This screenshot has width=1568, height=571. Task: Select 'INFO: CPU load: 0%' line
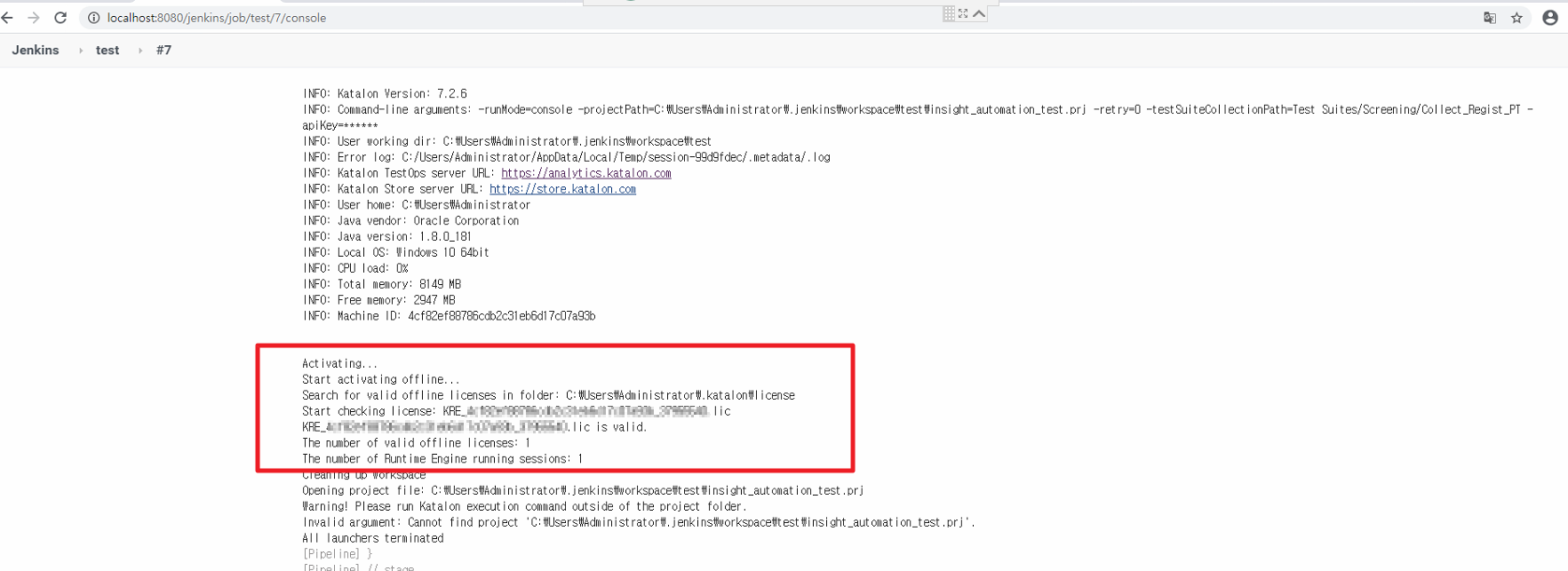355,269
